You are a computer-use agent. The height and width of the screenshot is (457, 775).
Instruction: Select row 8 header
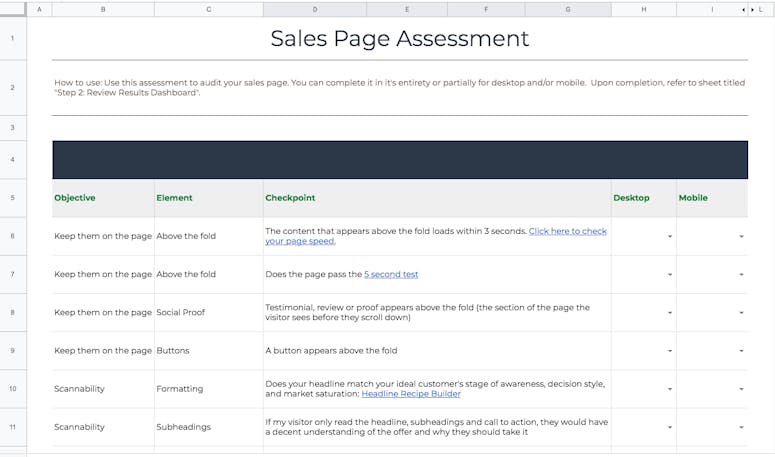click(x=13, y=312)
